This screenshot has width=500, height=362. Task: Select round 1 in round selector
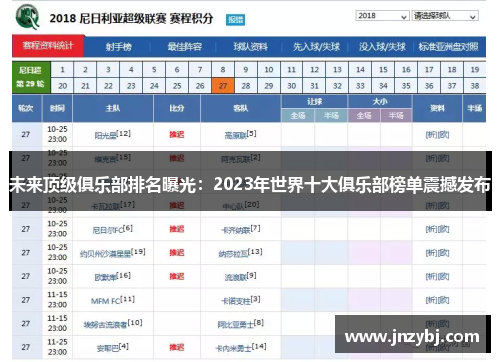62,70
